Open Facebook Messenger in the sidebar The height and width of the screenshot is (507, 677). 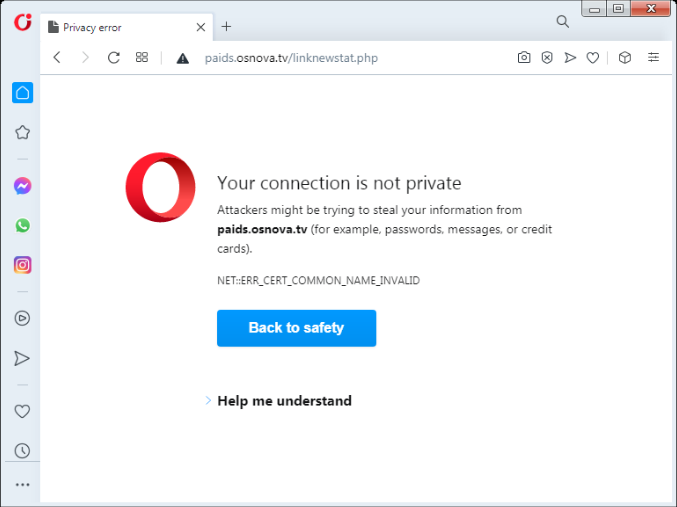22,186
